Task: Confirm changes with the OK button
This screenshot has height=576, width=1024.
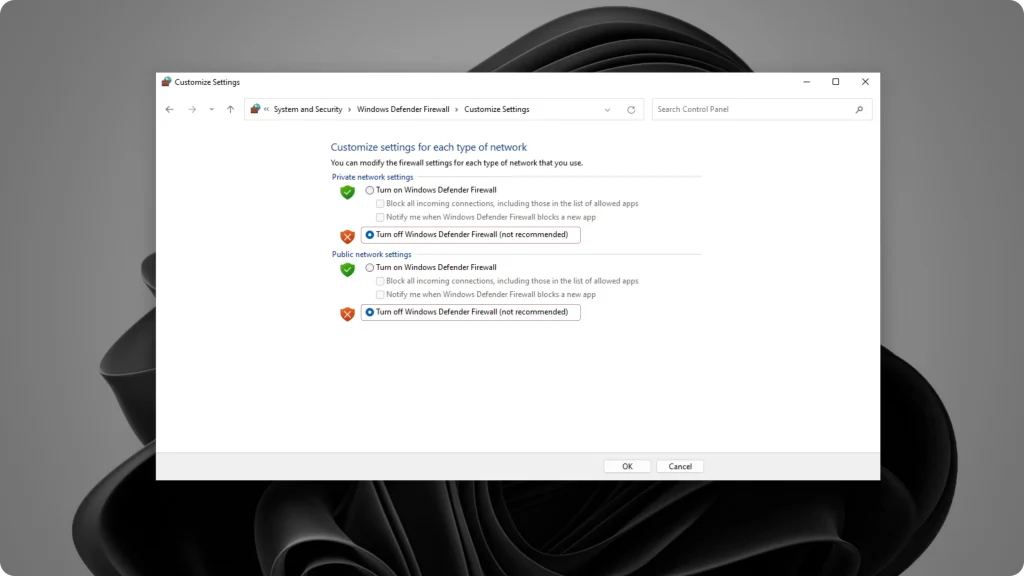Action: click(627, 466)
